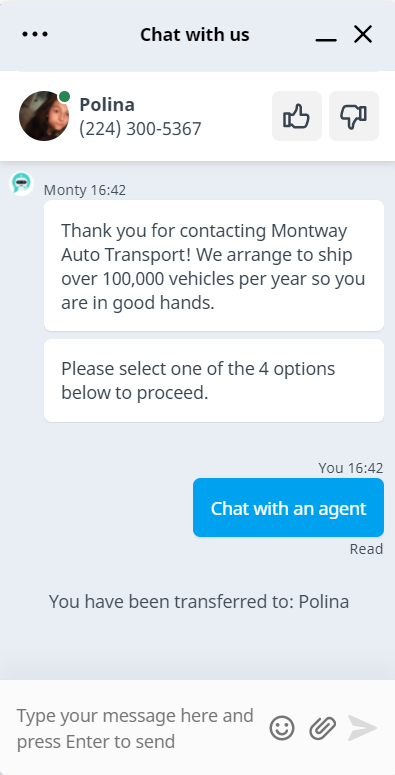Screen dimensions: 395x775
Task: Click the Monty bot avatar
Action: click(x=22, y=184)
